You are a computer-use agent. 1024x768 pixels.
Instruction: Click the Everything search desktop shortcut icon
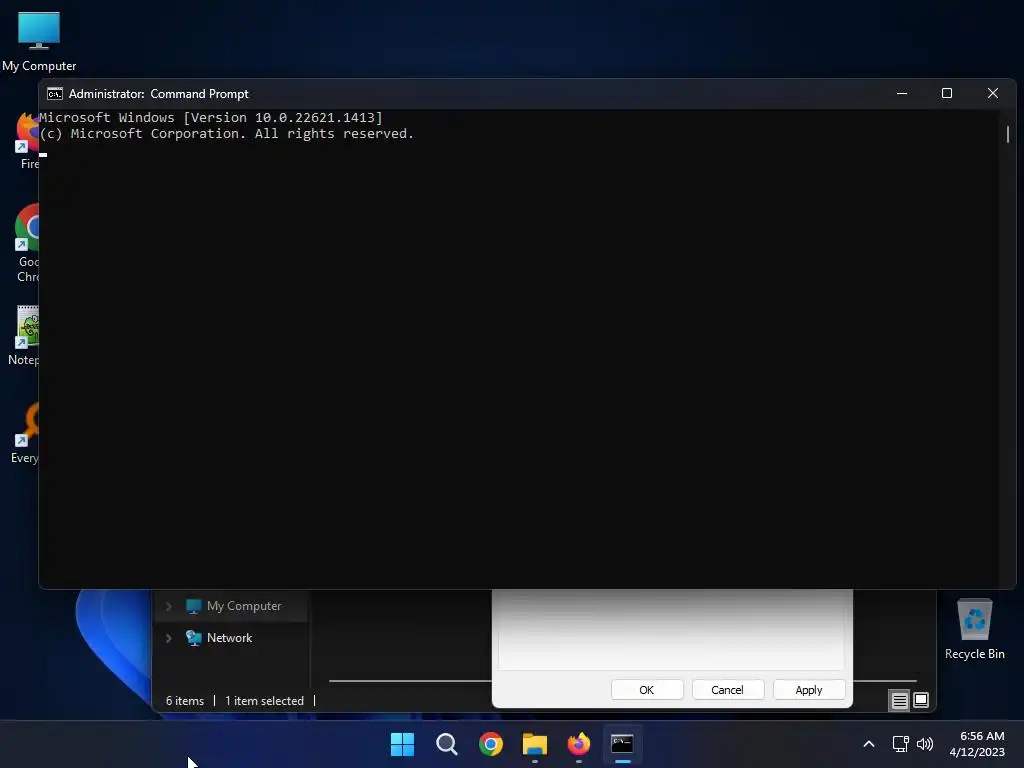click(27, 424)
